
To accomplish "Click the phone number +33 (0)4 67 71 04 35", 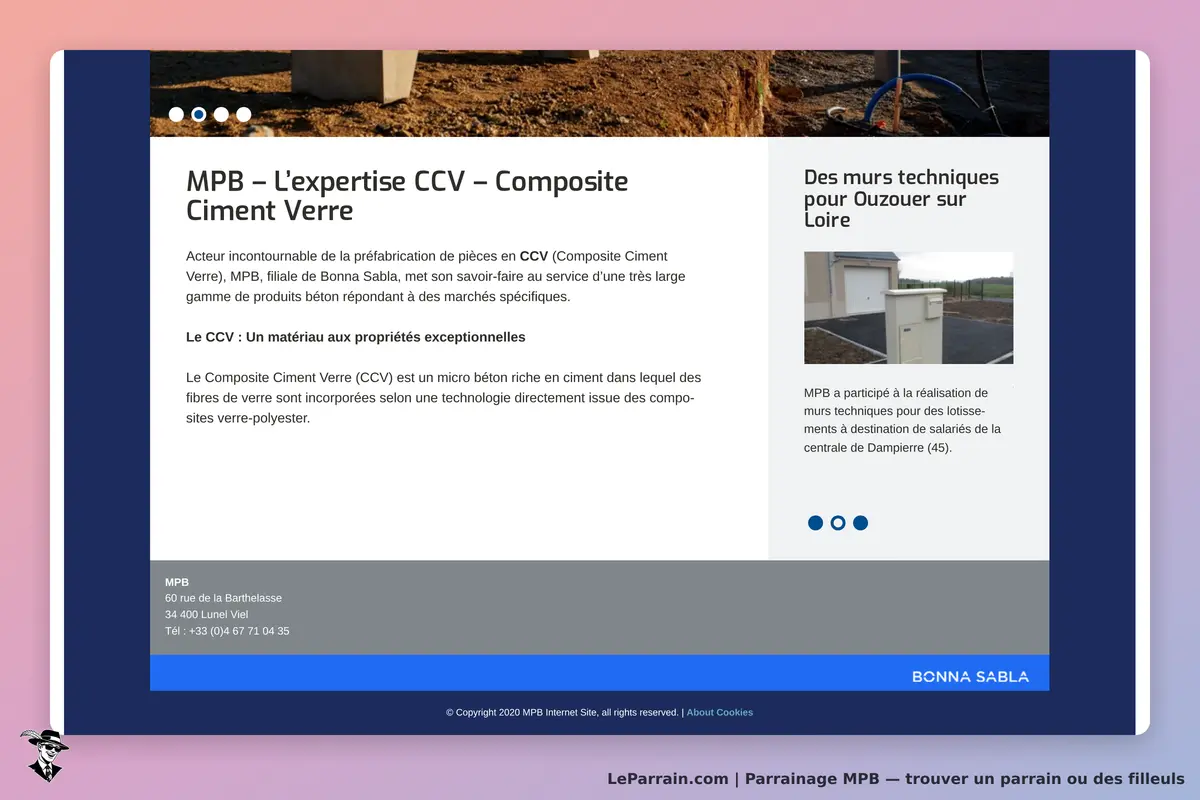I will [x=239, y=631].
